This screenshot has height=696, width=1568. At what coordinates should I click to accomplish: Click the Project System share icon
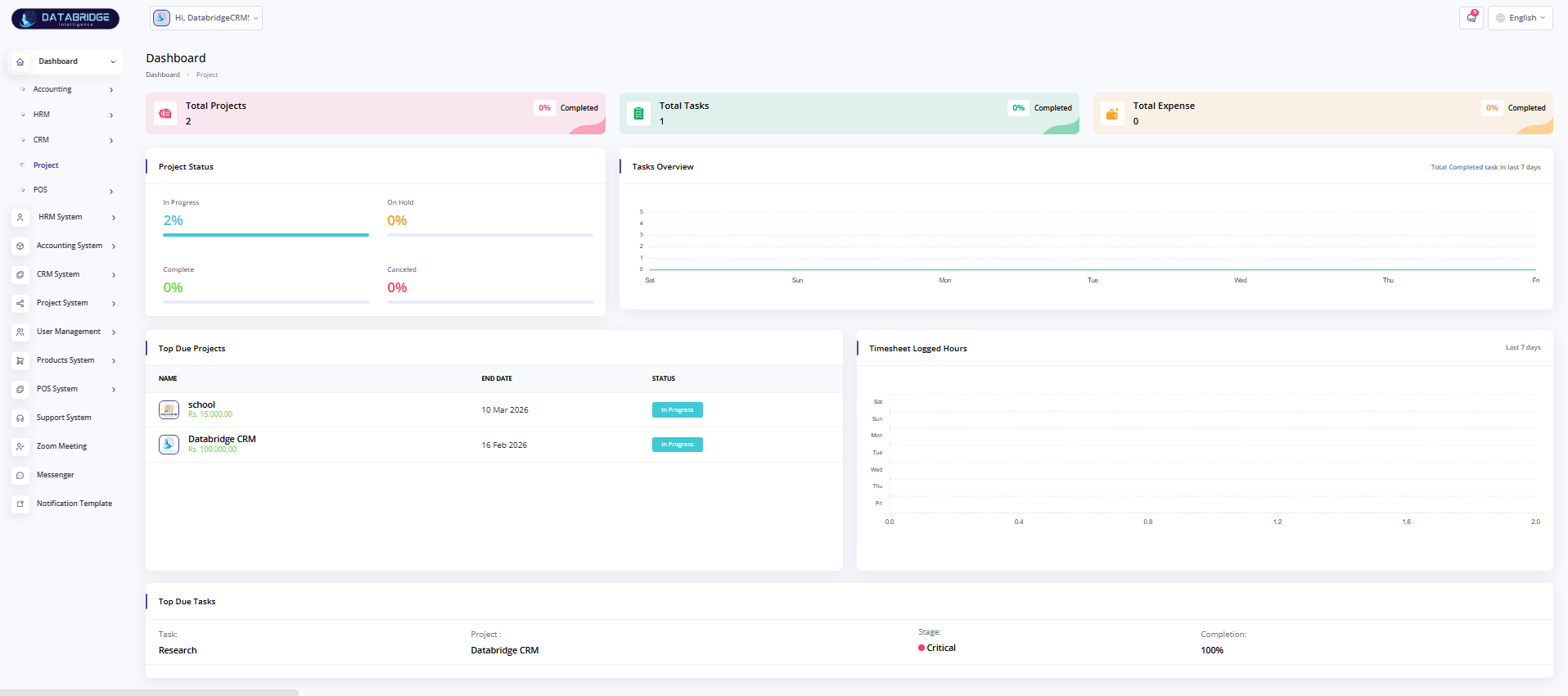pyautogui.click(x=20, y=303)
